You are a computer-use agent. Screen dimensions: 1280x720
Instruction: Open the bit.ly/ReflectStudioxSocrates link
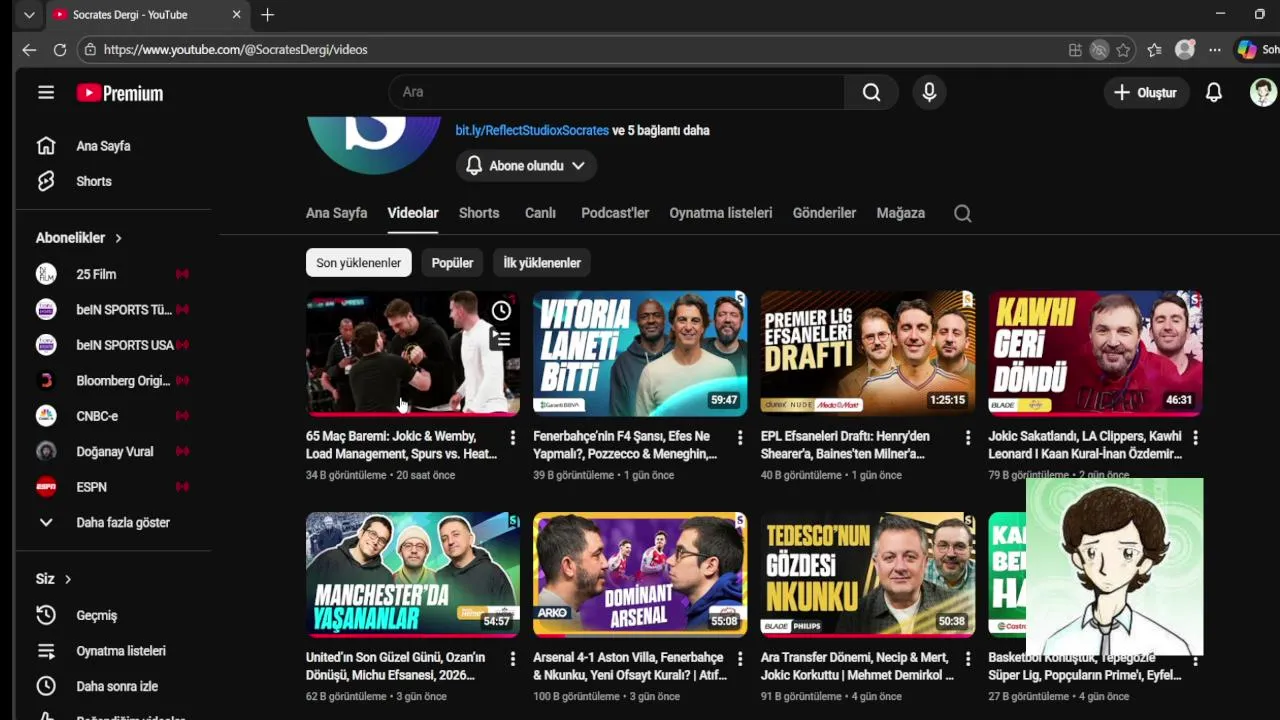tap(532, 130)
